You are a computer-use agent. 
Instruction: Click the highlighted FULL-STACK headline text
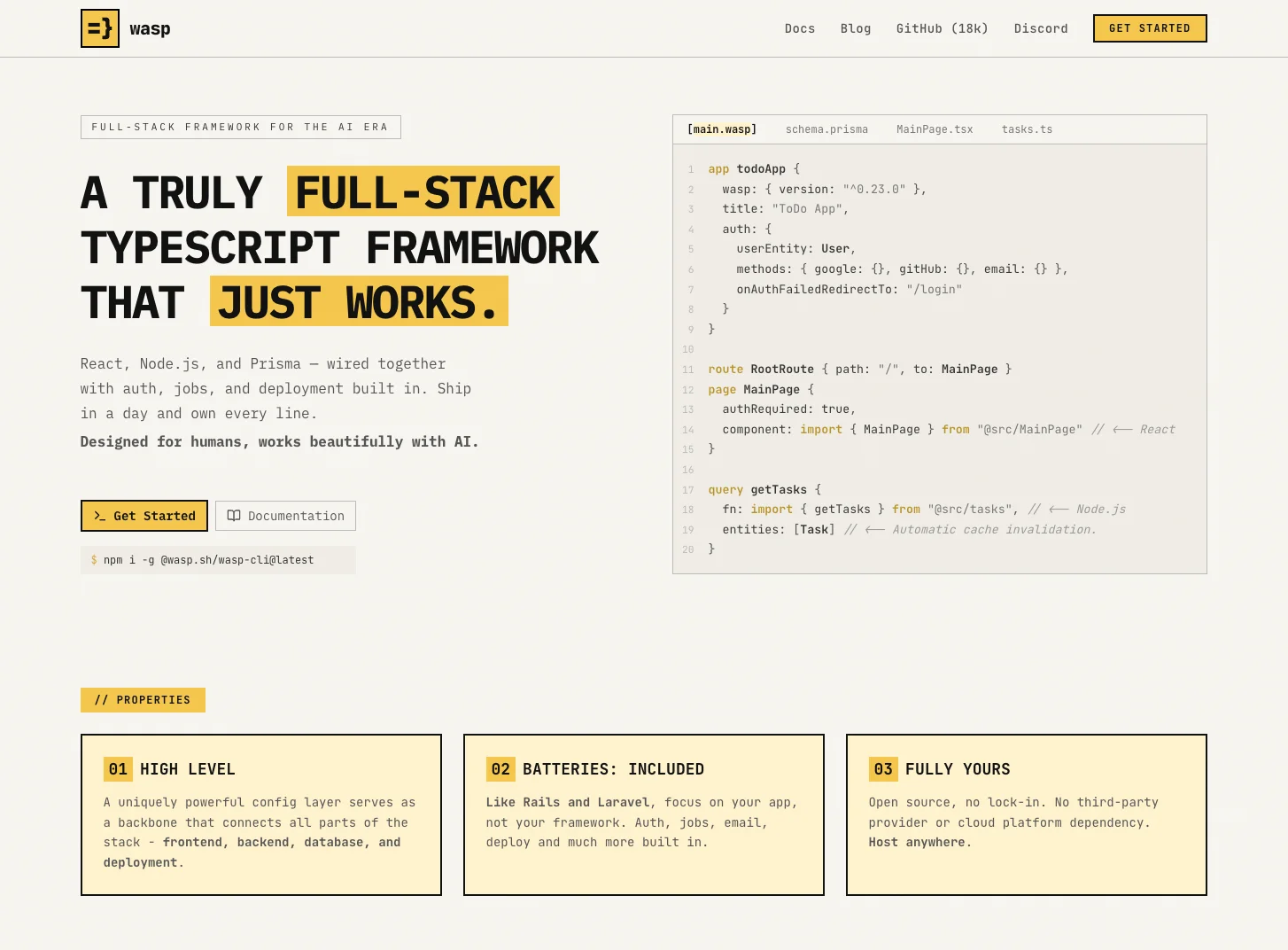pyautogui.click(x=423, y=191)
